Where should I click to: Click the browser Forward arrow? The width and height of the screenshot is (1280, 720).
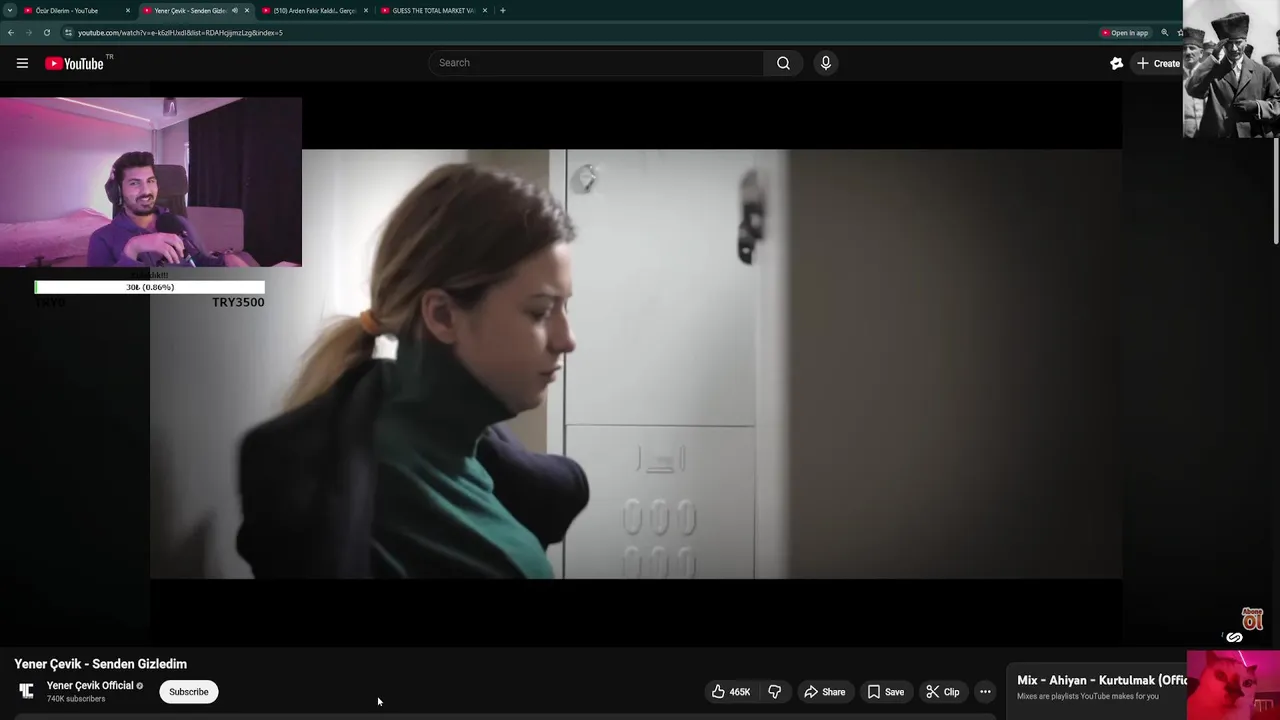[x=28, y=33]
